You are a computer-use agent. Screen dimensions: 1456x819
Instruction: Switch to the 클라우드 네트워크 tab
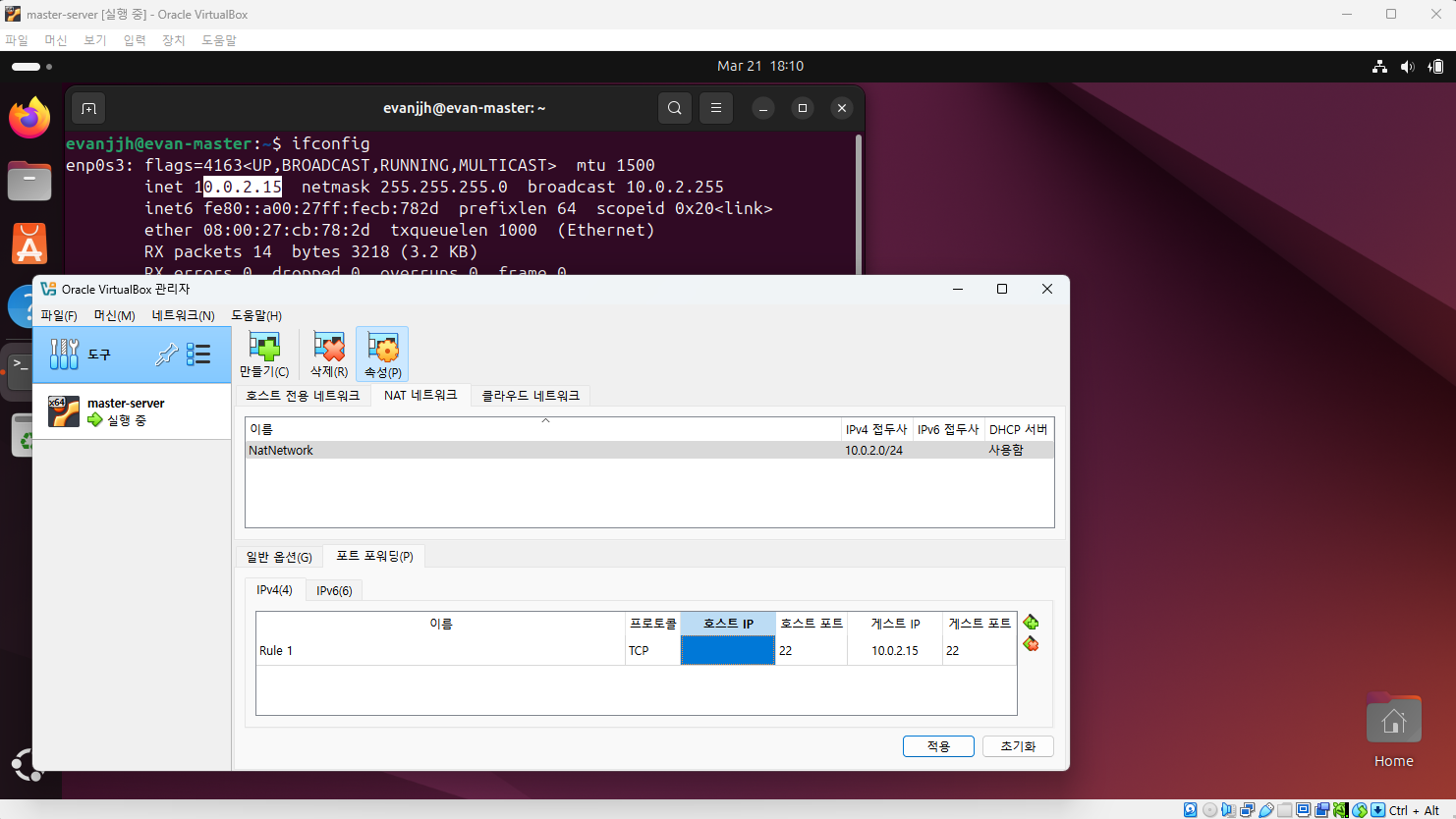point(531,396)
